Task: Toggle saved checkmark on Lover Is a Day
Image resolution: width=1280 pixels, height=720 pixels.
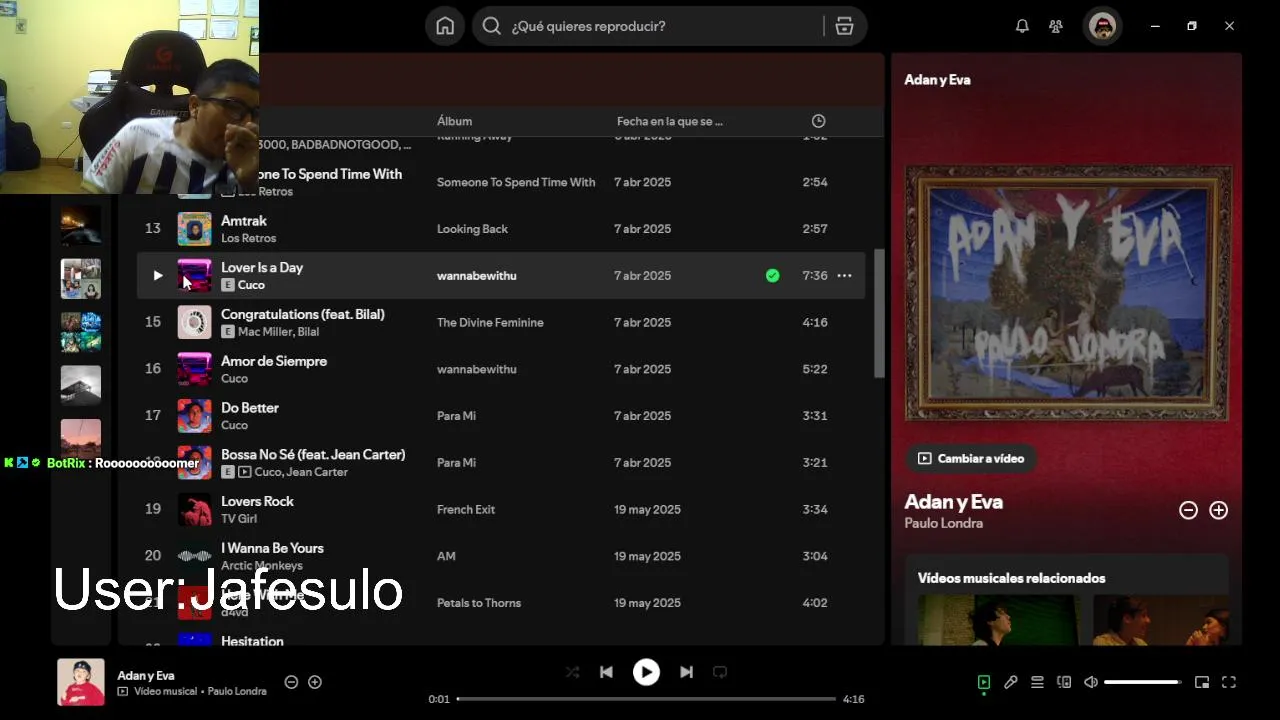Action: pos(772,276)
